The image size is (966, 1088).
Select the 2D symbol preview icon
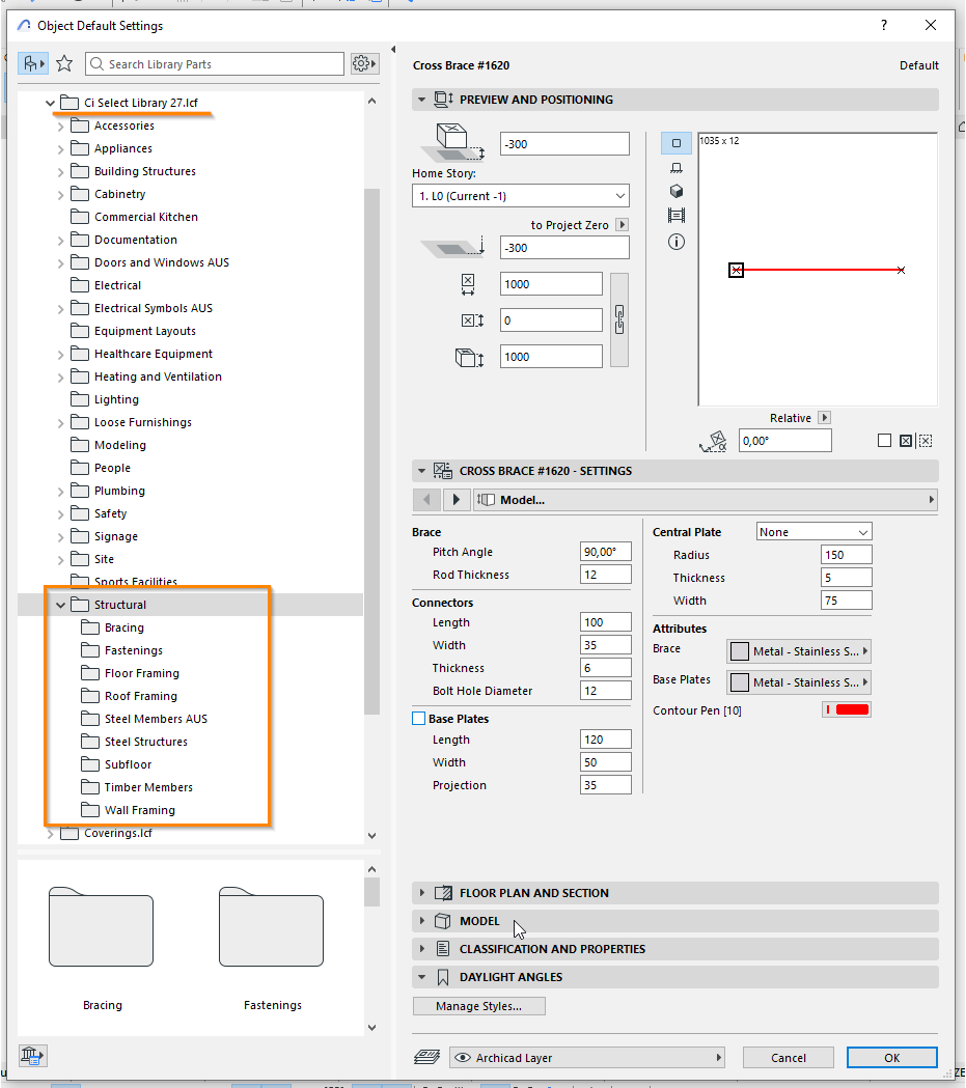pos(676,143)
